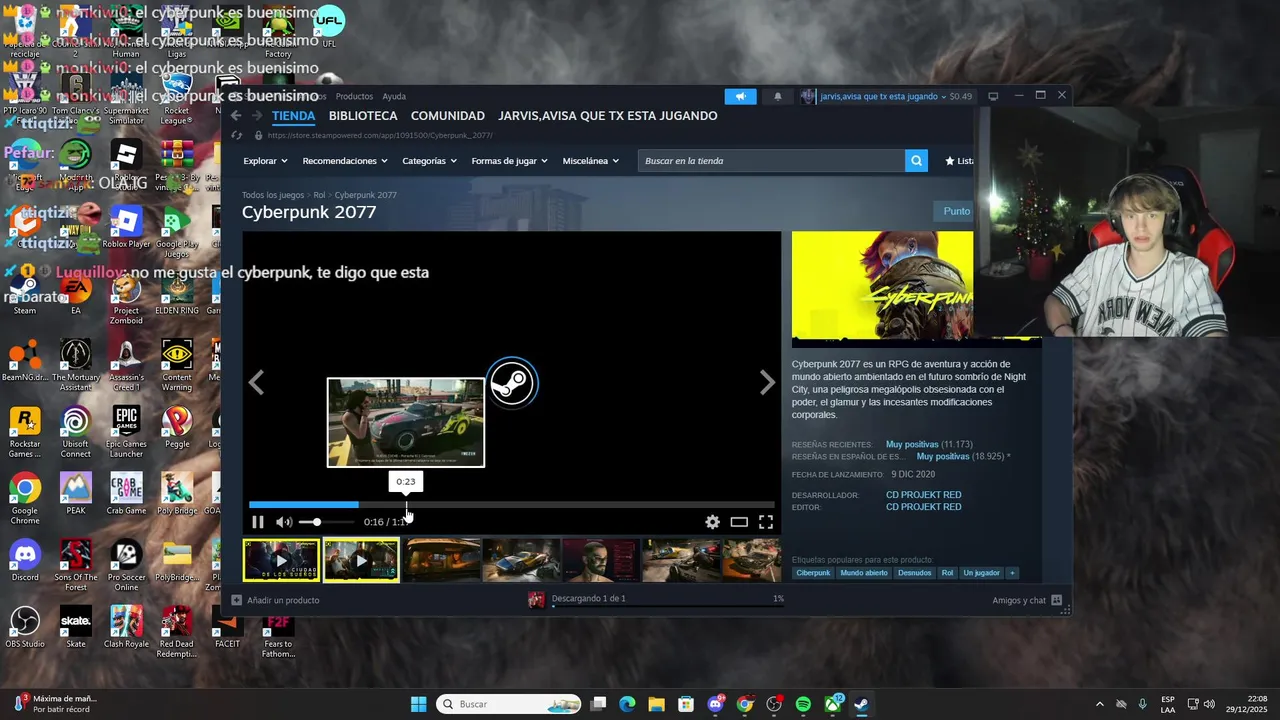Select Un jugador tag
The image size is (1280, 720).
(x=981, y=573)
